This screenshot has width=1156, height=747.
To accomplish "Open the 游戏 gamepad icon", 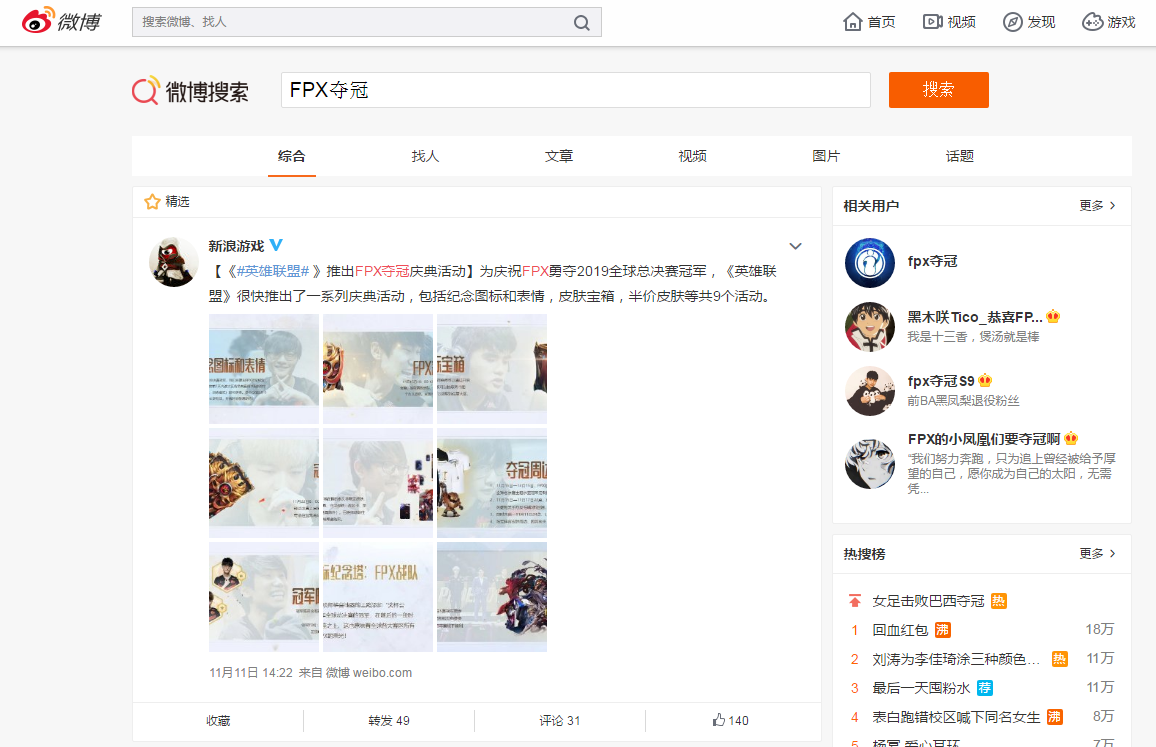I will point(1092,22).
